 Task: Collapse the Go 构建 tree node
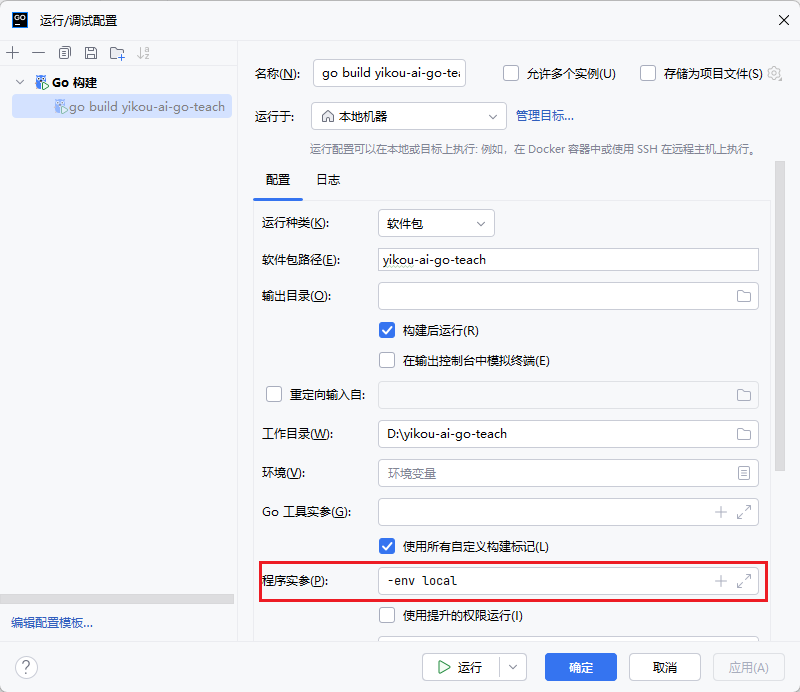20,82
